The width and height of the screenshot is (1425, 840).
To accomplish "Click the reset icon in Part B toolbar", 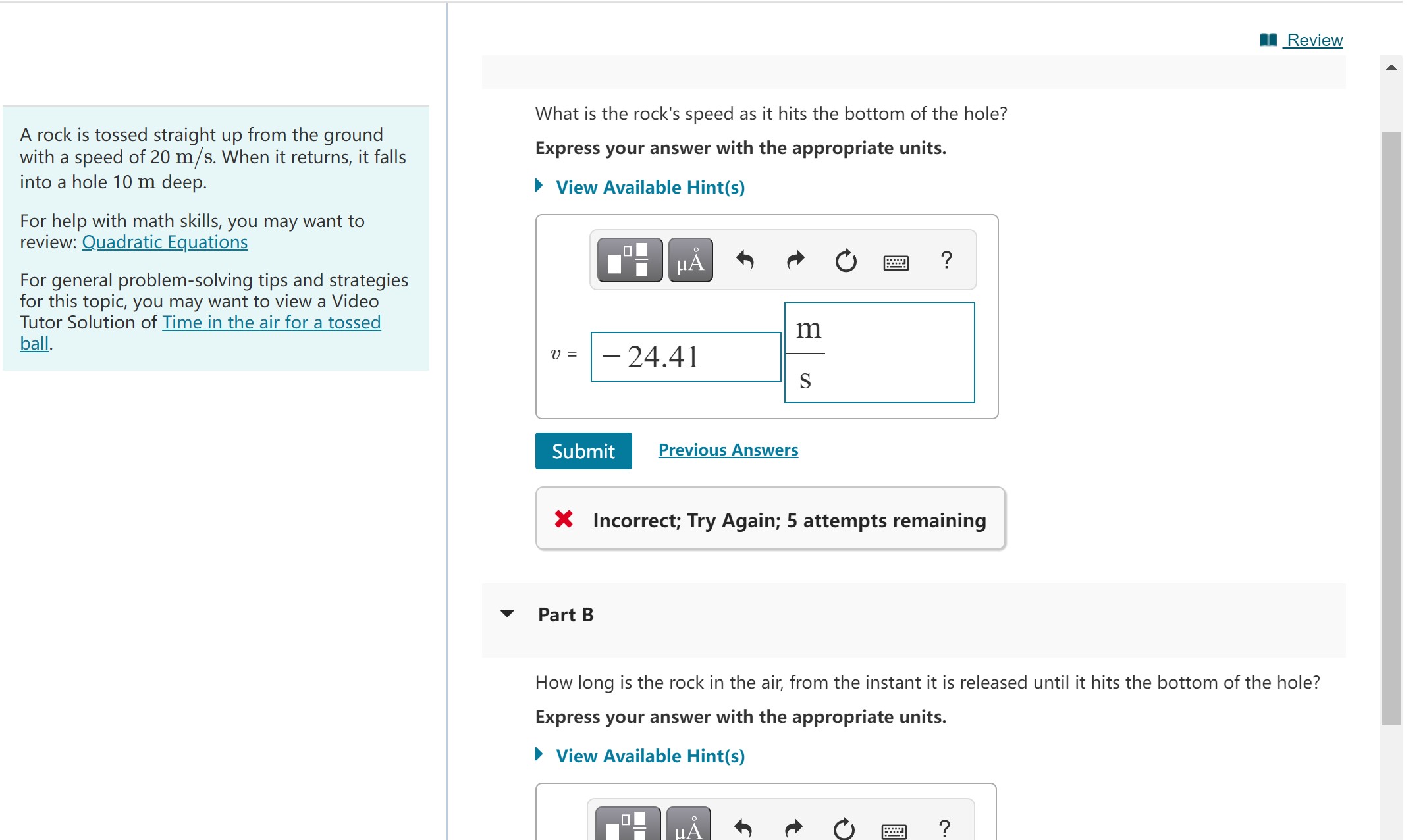I will (844, 828).
